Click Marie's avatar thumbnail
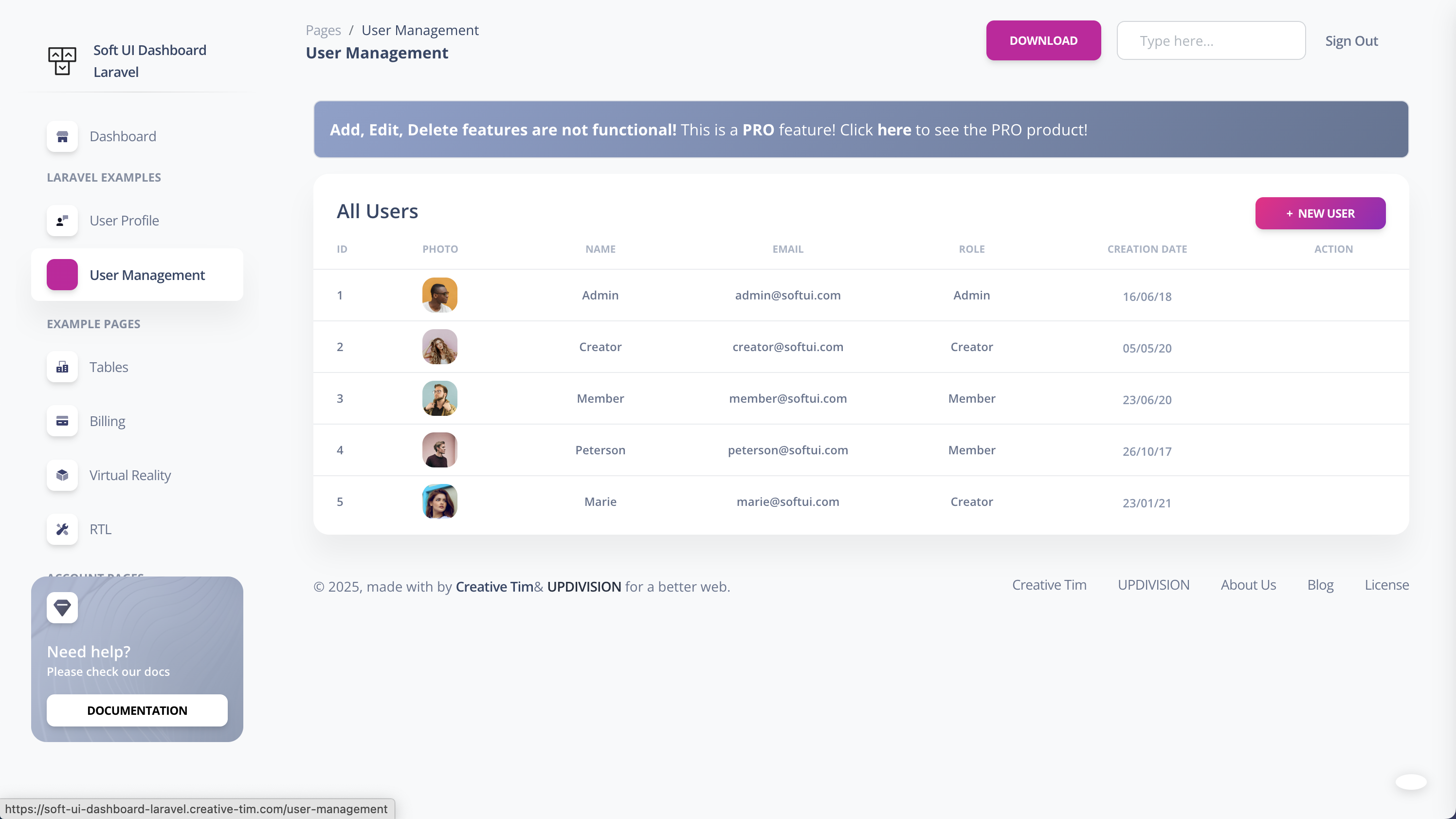The width and height of the screenshot is (1456, 819). (440, 501)
